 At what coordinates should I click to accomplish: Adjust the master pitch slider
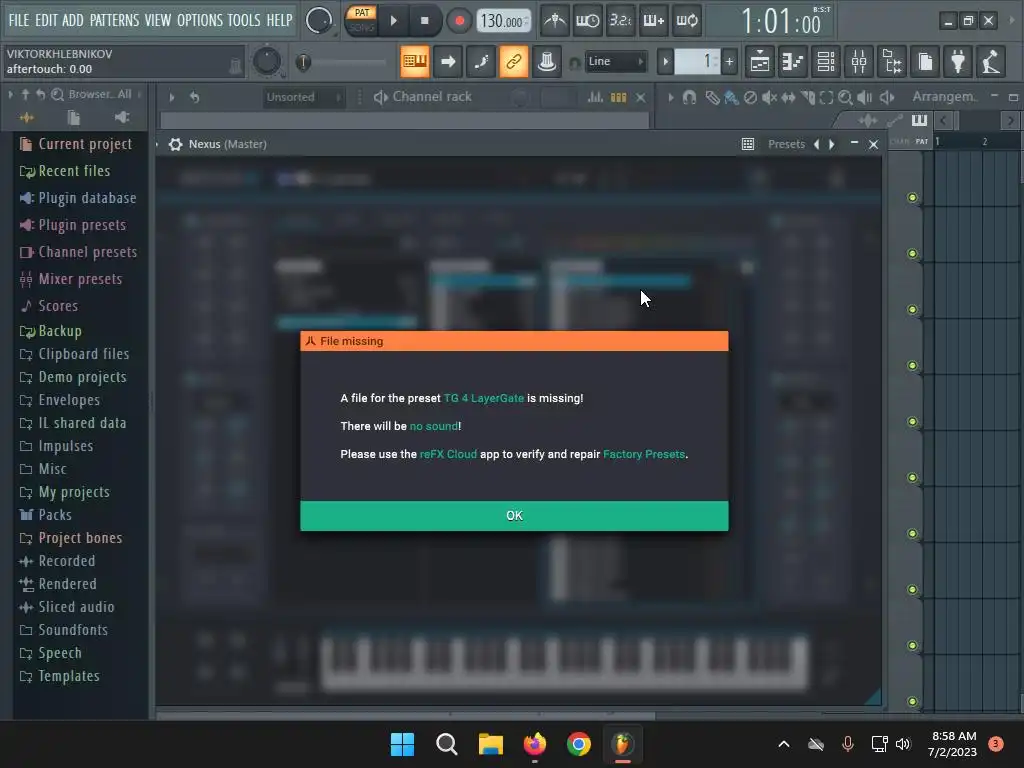coord(342,62)
